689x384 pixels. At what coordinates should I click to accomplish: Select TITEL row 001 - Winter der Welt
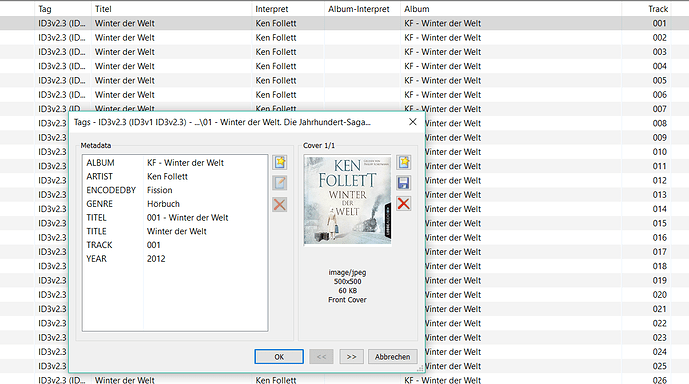(x=175, y=217)
